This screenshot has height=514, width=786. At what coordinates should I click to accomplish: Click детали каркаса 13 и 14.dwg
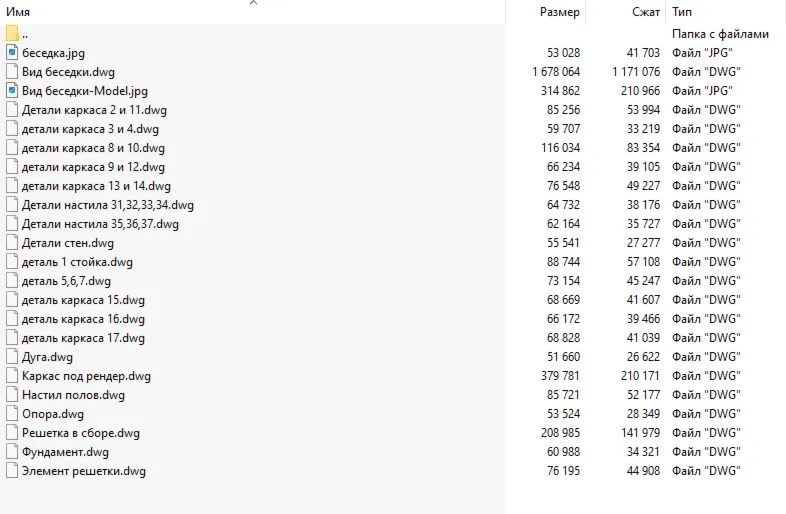click(x=96, y=186)
